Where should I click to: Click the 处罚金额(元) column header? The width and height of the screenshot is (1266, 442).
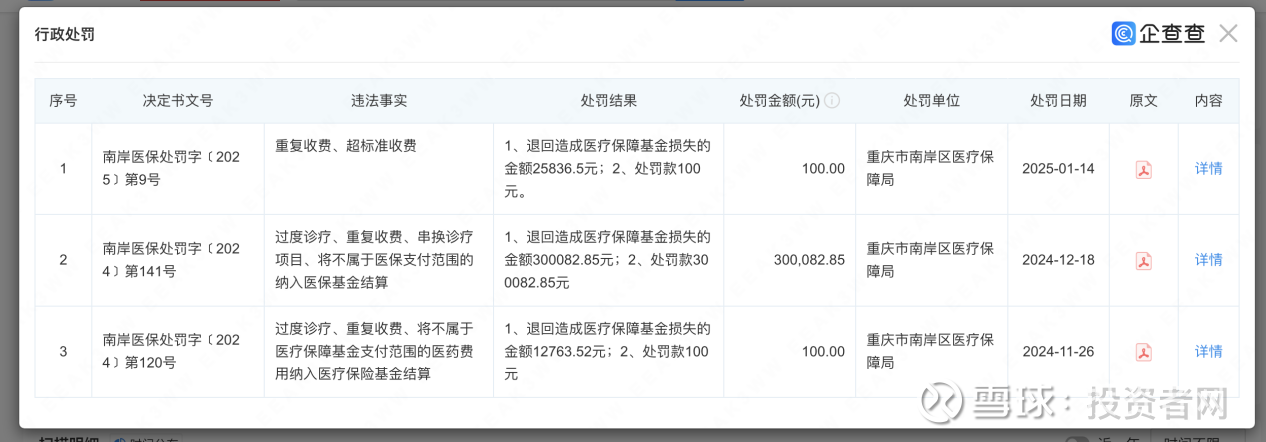click(779, 101)
